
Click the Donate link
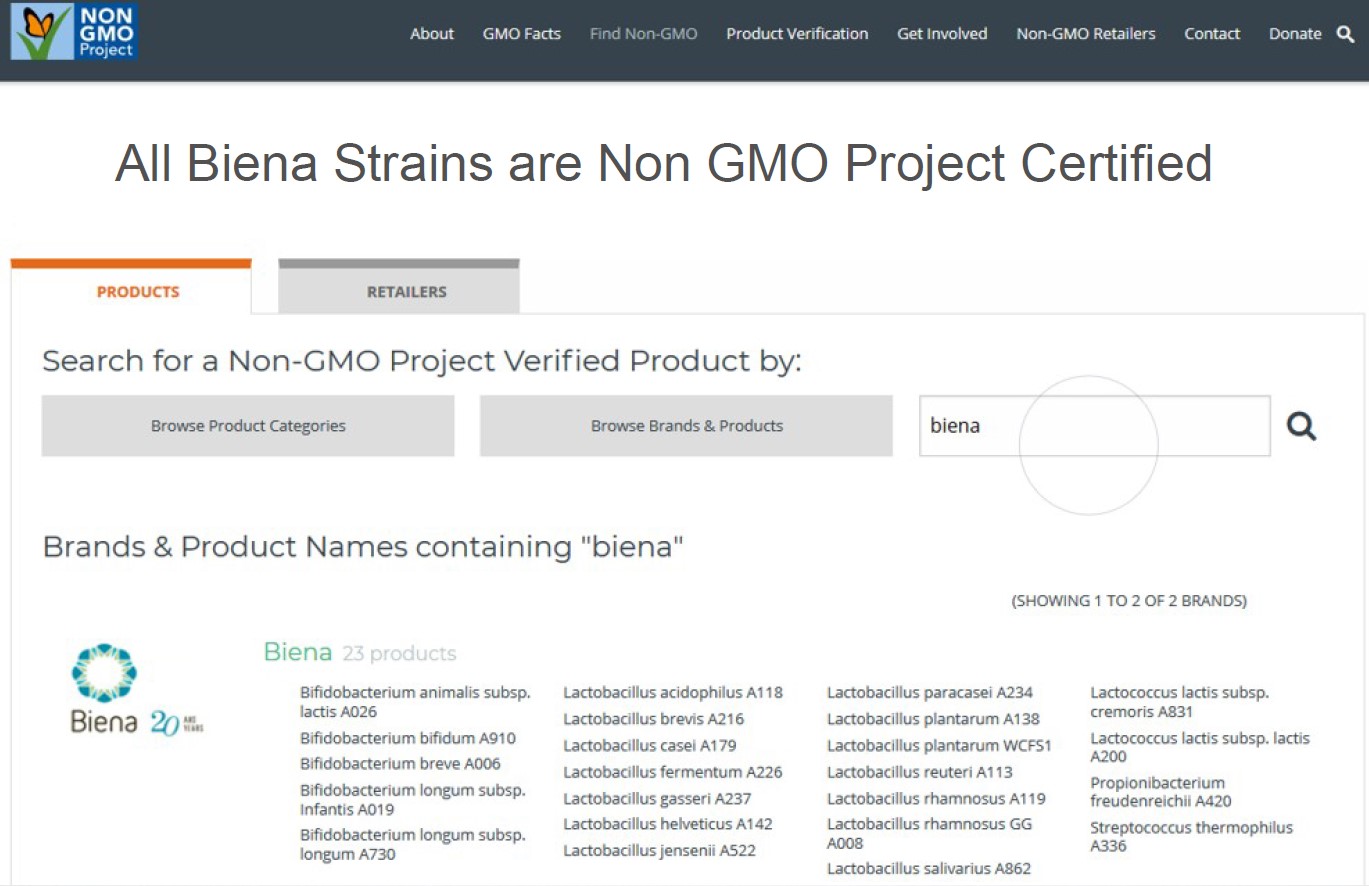[x=1295, y=34]
